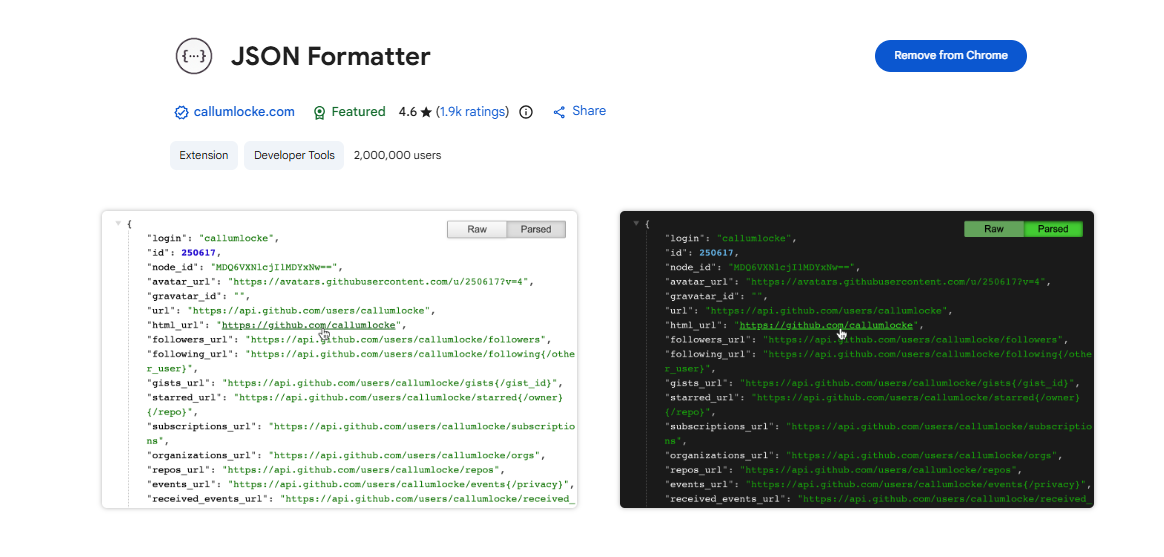Click Remove from Chrome button

click(950, 56)
